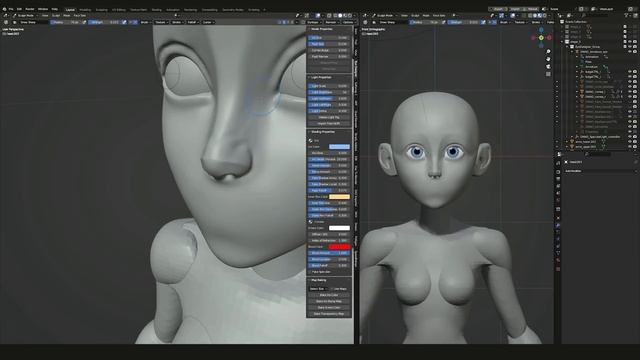Expand the Falloff settings popover
The image size is (640, 360).
192,22
